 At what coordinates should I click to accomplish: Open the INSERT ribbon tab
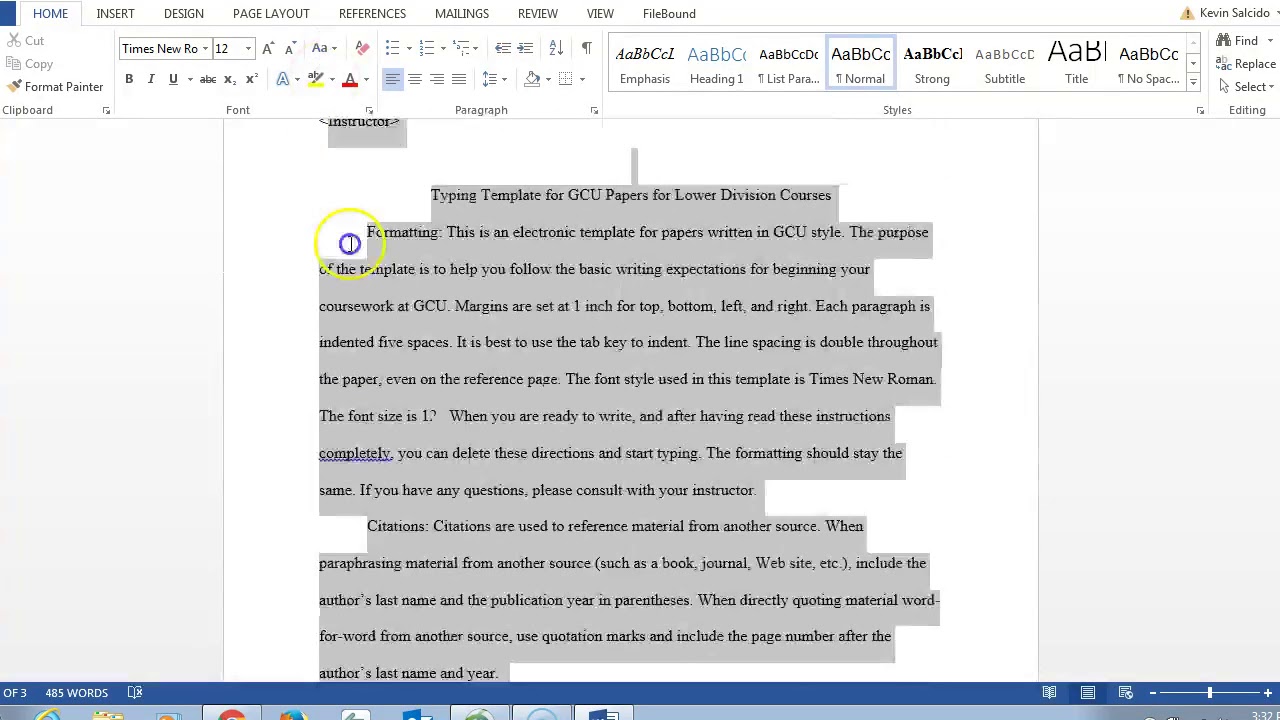pyautogui.click(x=115, y=14)
